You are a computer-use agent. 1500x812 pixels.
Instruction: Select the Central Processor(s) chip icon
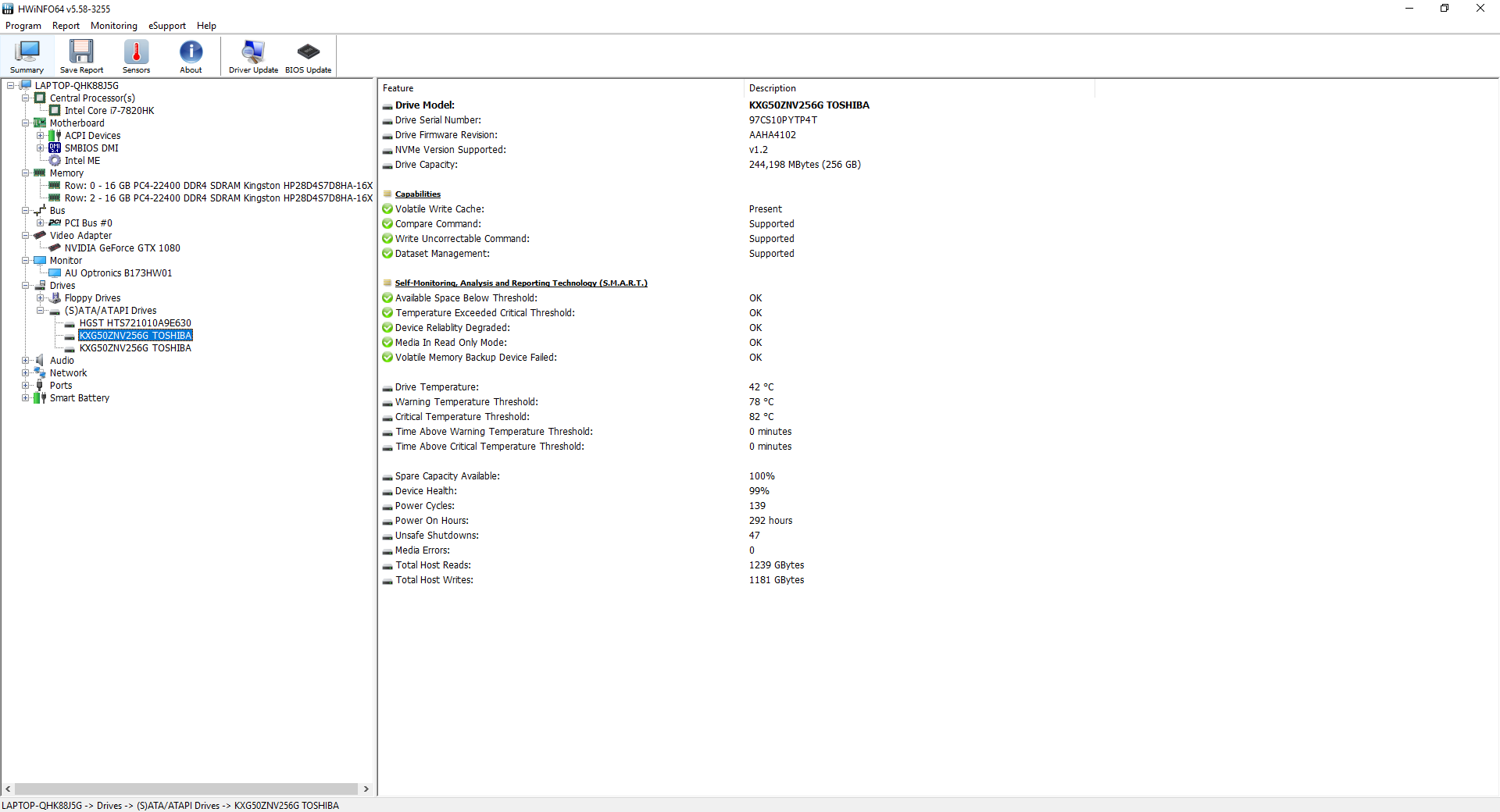point(40,98)
